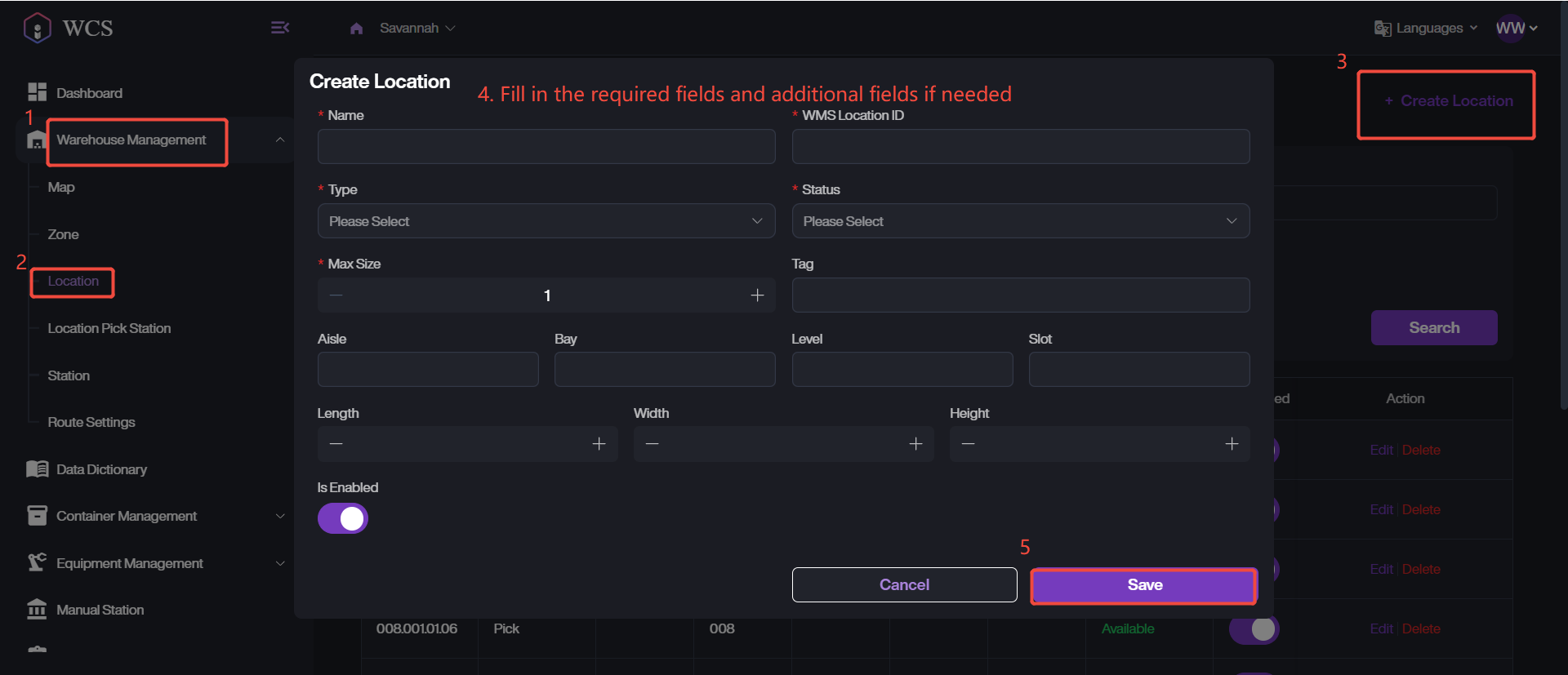1568x675 pixels.
Task: Open the Location Pick Station menu item
Action: point(109,328)
